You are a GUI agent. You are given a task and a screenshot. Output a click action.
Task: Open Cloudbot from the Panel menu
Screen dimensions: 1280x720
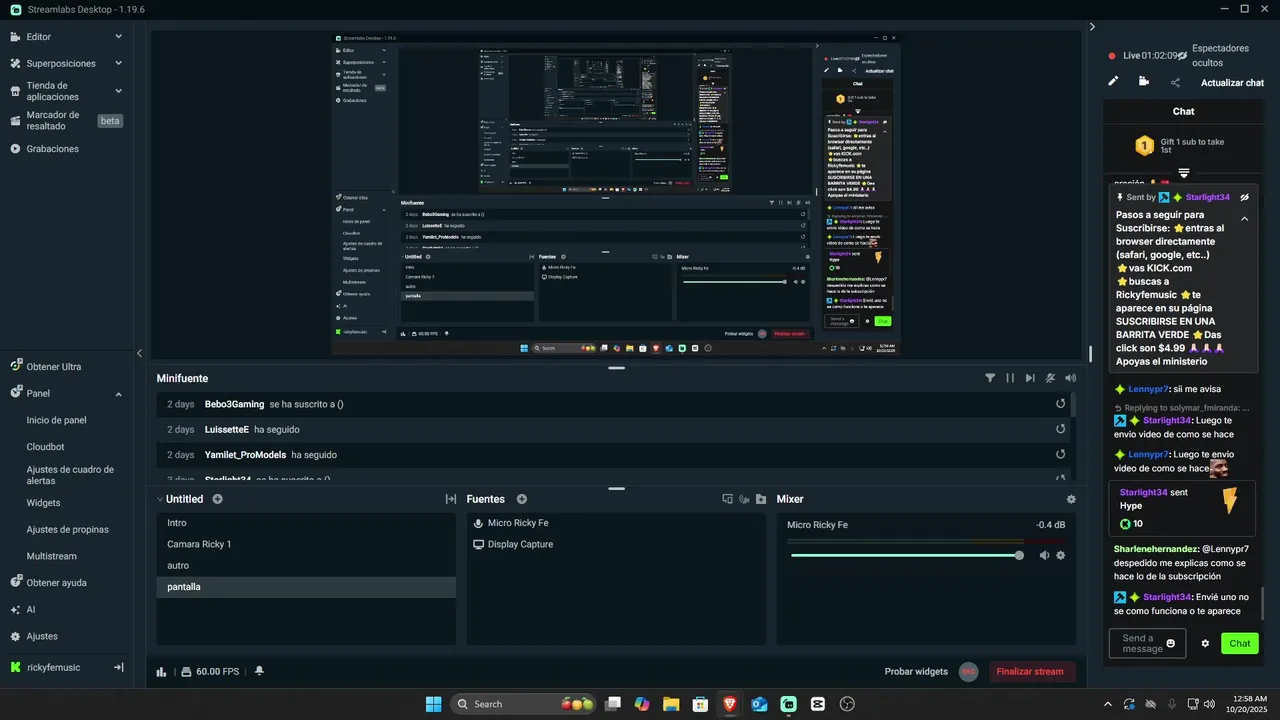(45, 447)
